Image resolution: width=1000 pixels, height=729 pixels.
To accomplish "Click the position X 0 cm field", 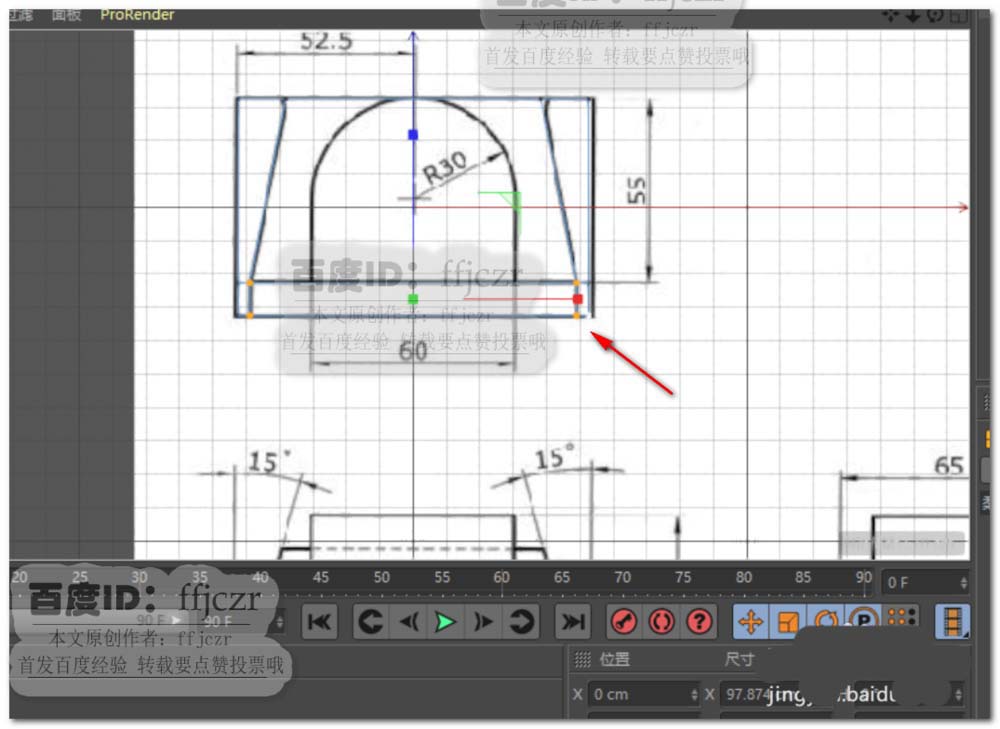I will 644,695.
